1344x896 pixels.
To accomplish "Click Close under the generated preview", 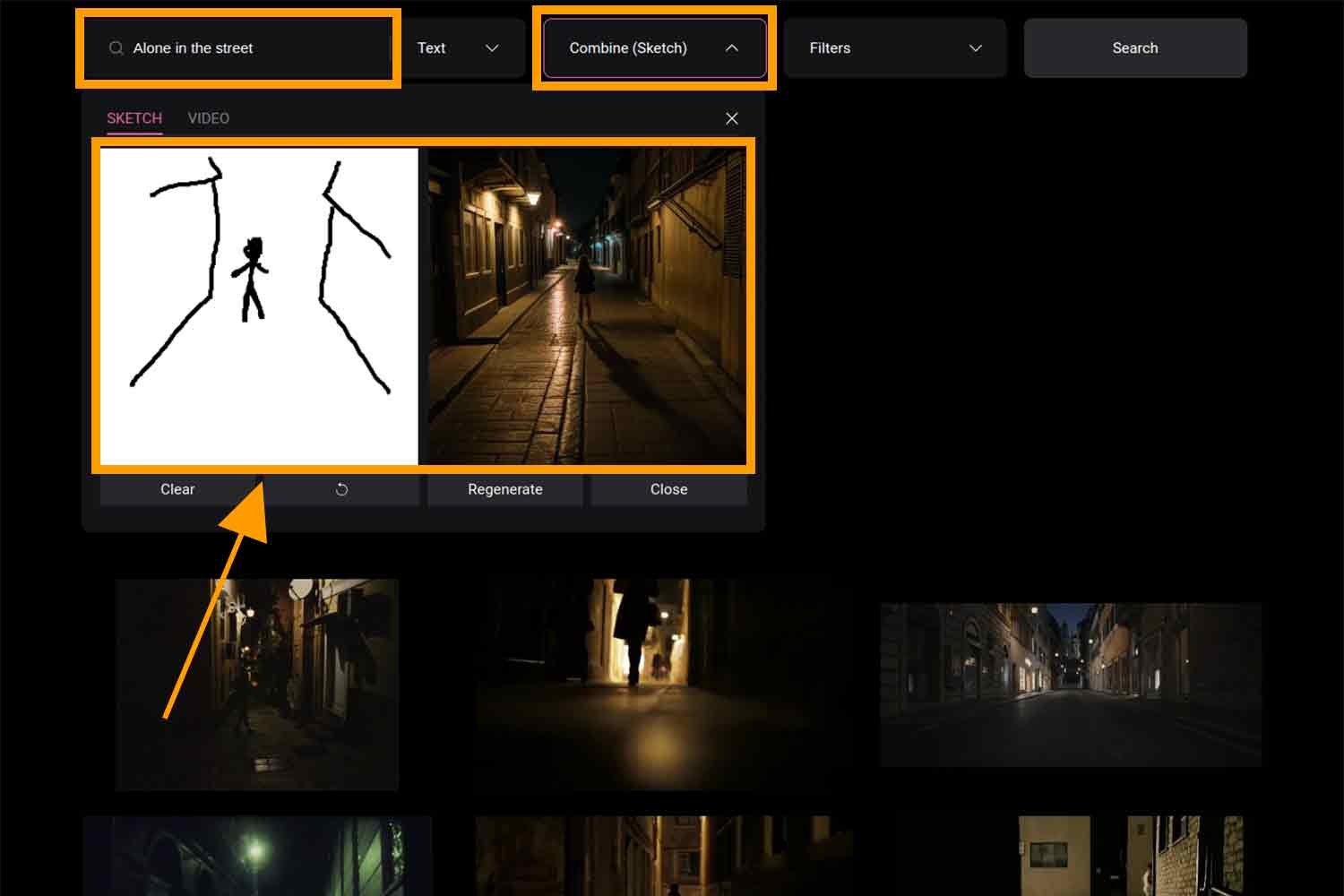I will coord(668,489).
